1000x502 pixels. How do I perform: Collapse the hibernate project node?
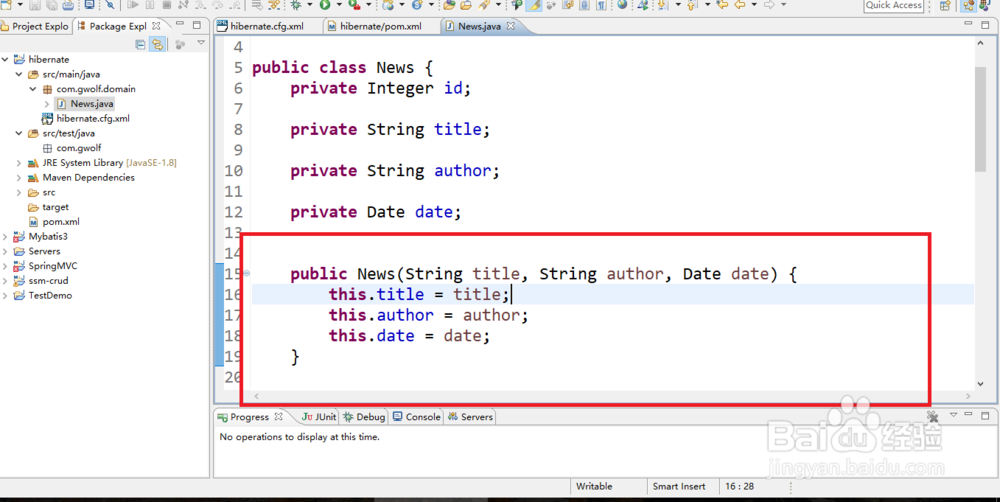pos(5,59)
